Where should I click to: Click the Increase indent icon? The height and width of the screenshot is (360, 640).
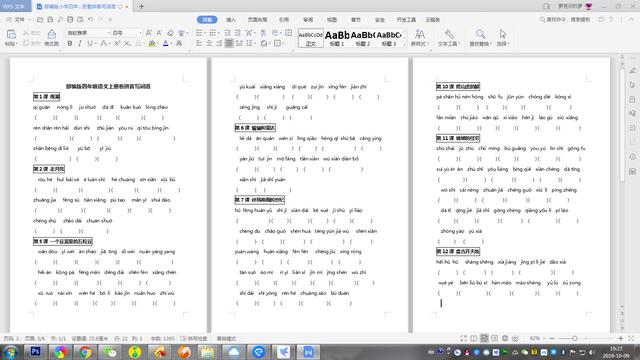[238, 33]
